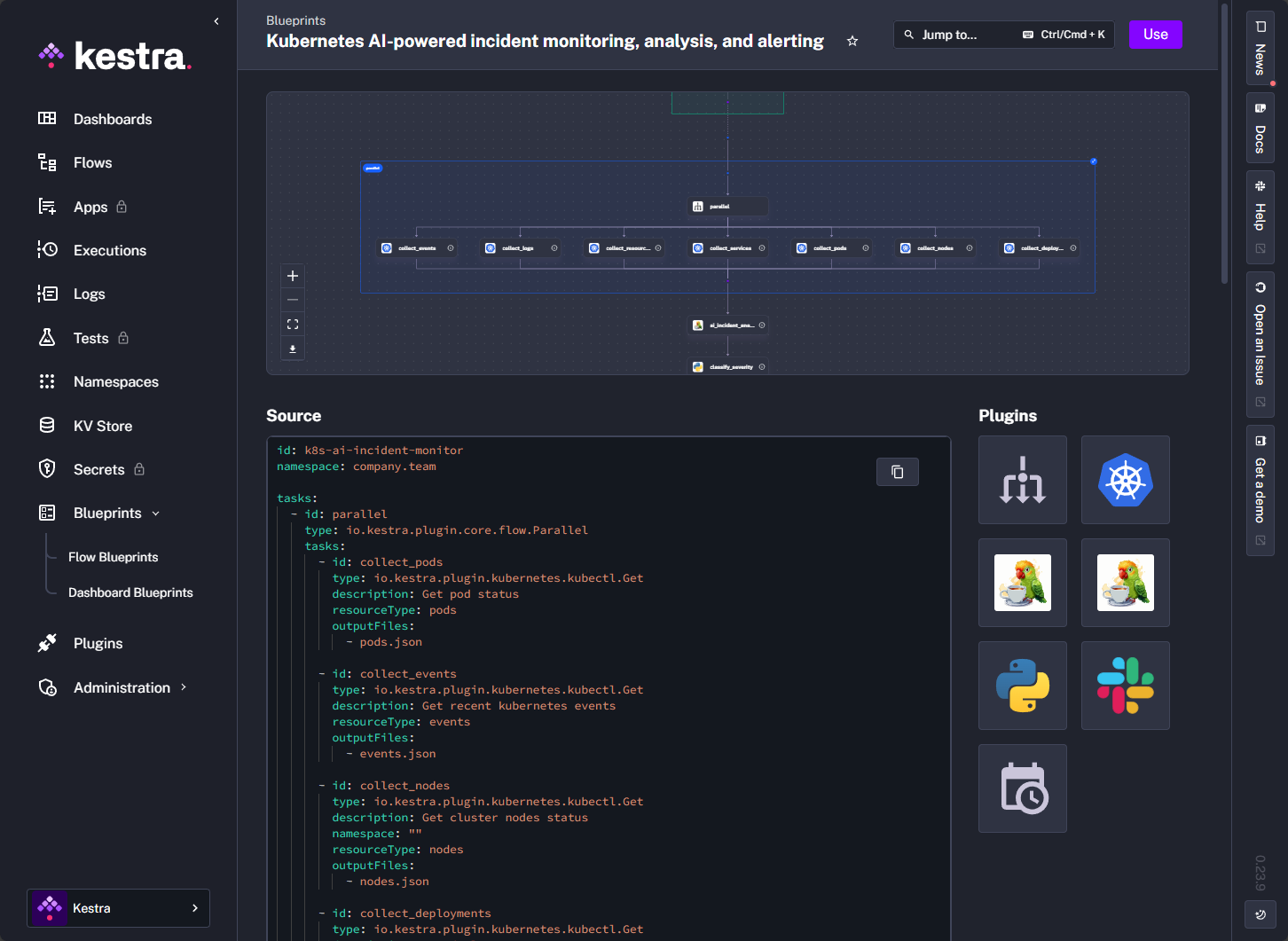
Task: Open info for collect_logs node
Action: pyautogui.click(x=554, y=248)
